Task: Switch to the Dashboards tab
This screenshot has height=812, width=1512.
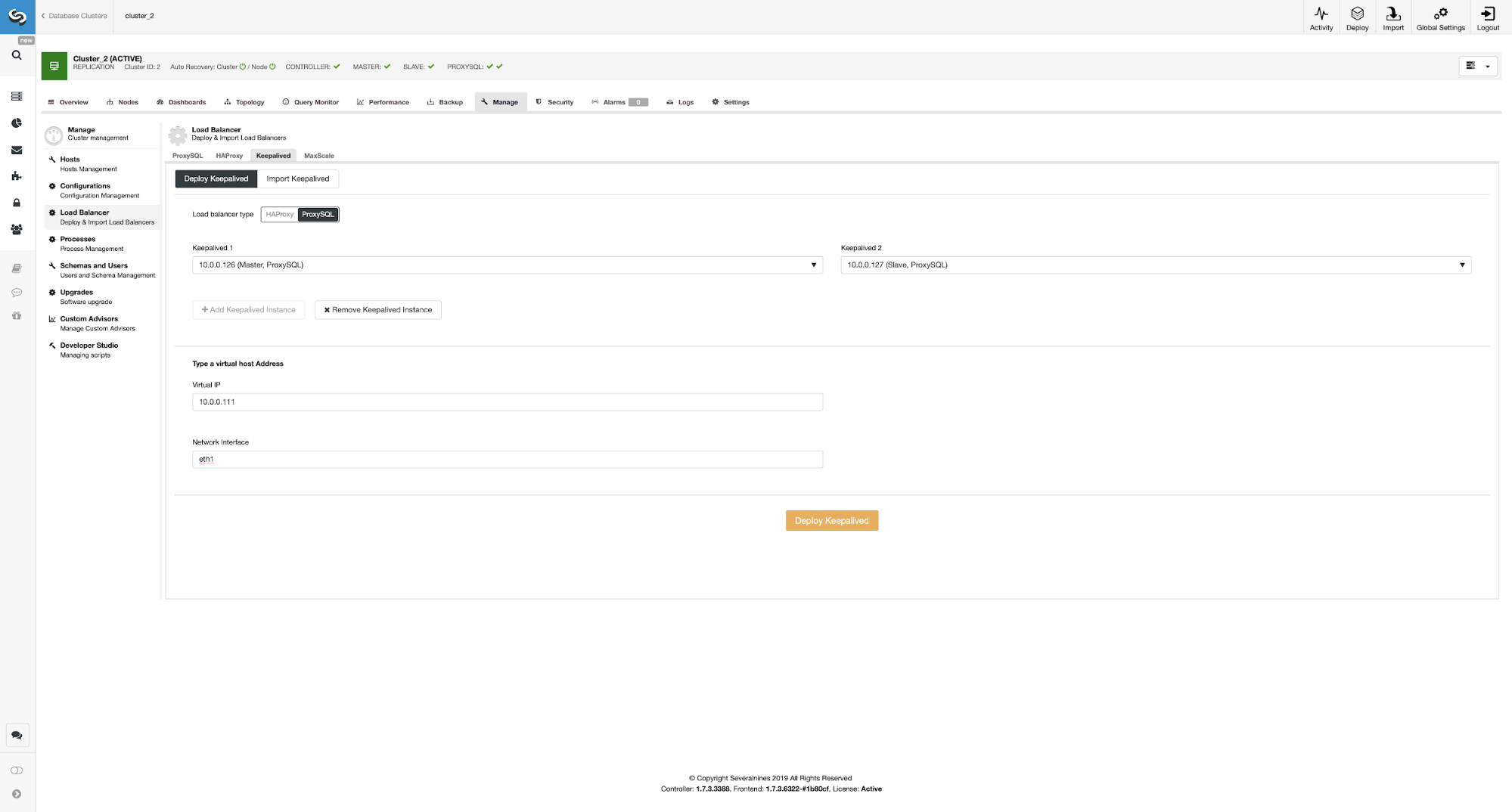Action: click(182, 102)
